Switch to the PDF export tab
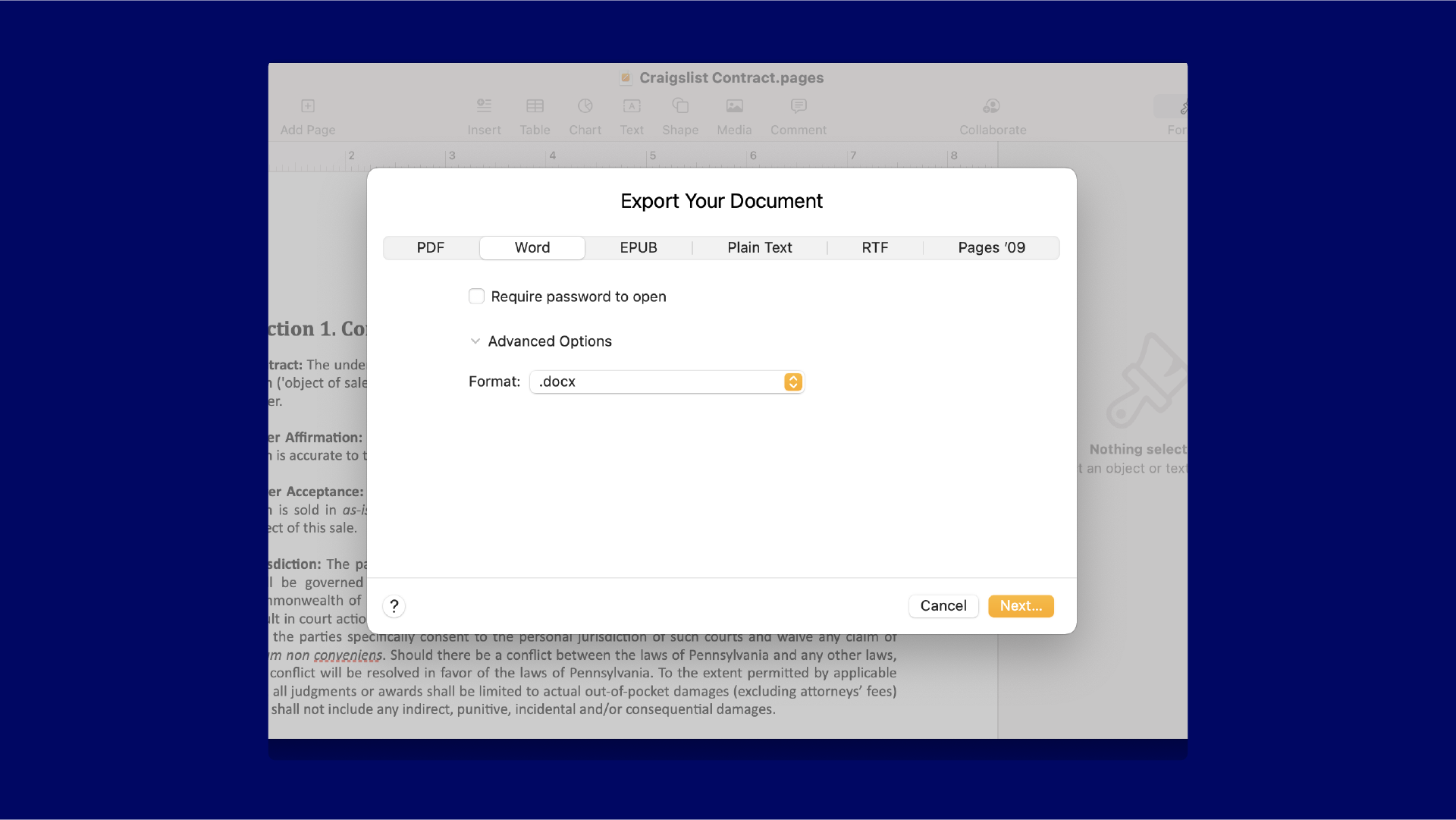The image size is (1456, 820). pyautogui.click(x=430, y=248)
